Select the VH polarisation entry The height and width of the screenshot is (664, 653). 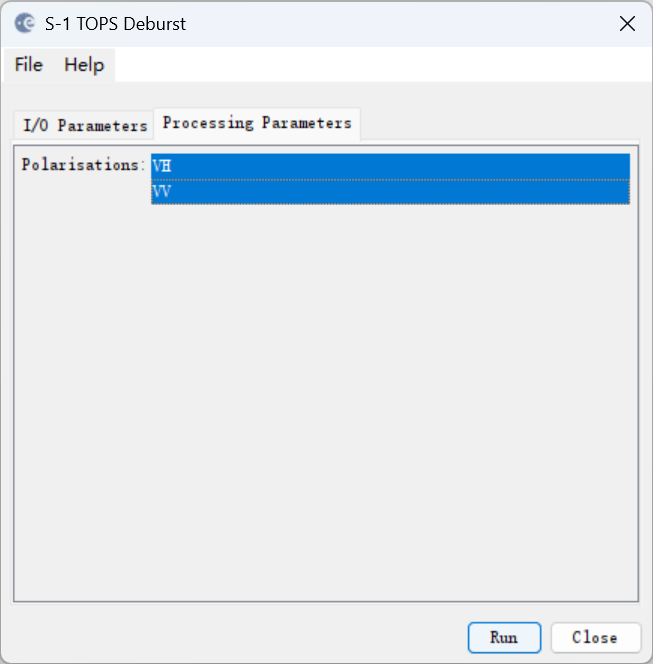390,166
